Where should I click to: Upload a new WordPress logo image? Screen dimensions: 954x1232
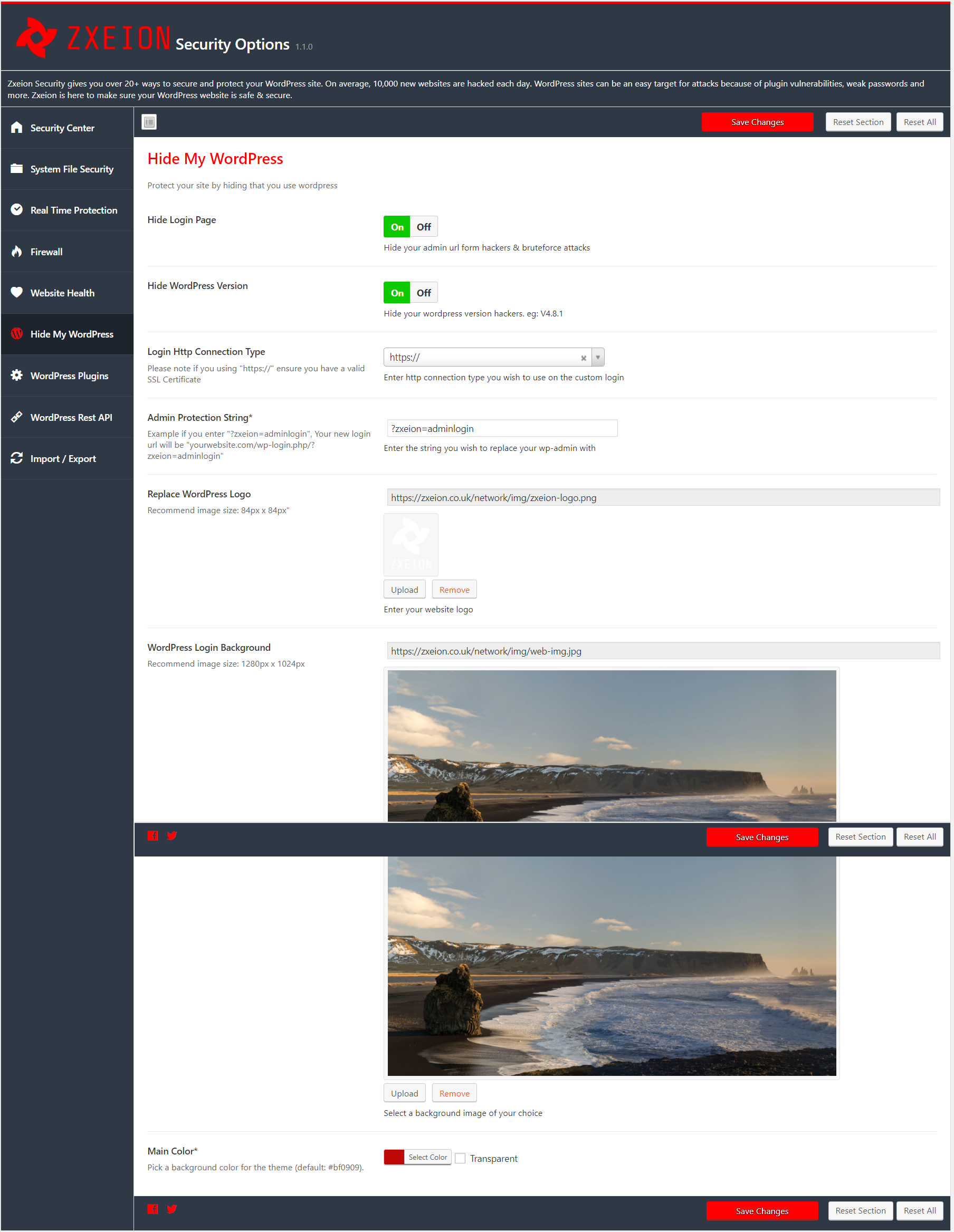pos(405,590)
